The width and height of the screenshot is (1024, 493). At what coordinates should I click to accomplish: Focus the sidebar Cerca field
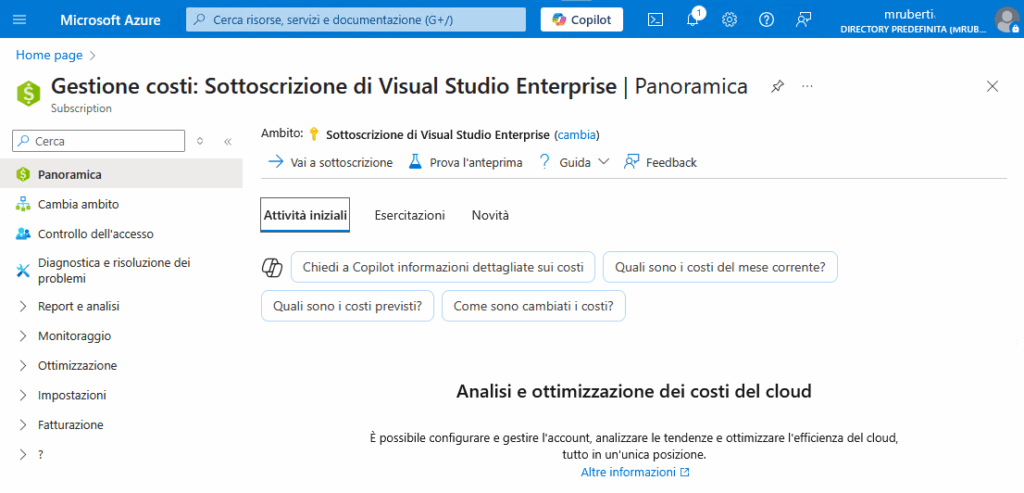click(x=99, y=141)
